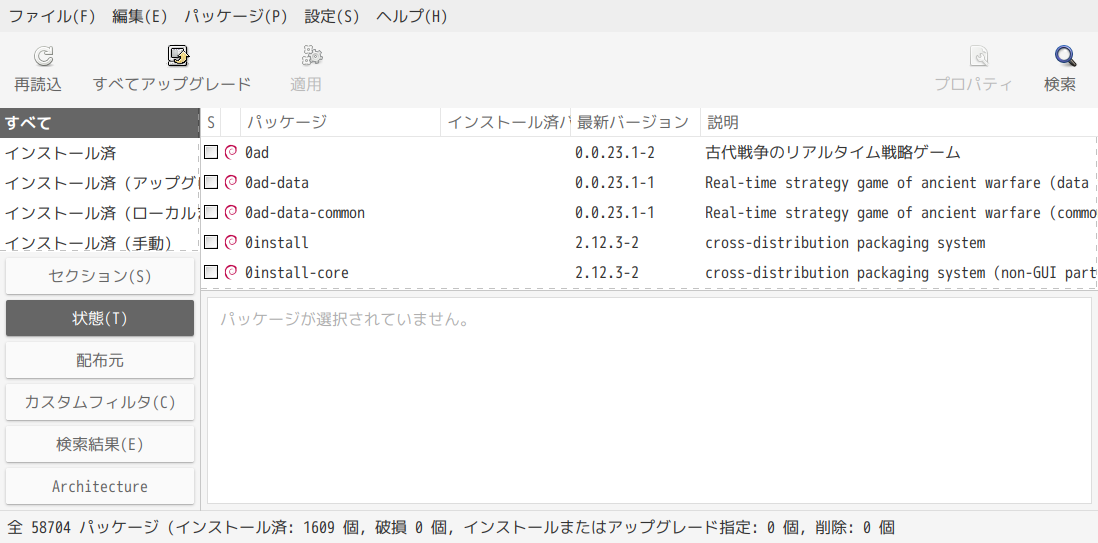Screen dimensions: 1098x543
Task: Click the Mark All Upgrades (すべてアップグレード) icon
Action: 178,55
